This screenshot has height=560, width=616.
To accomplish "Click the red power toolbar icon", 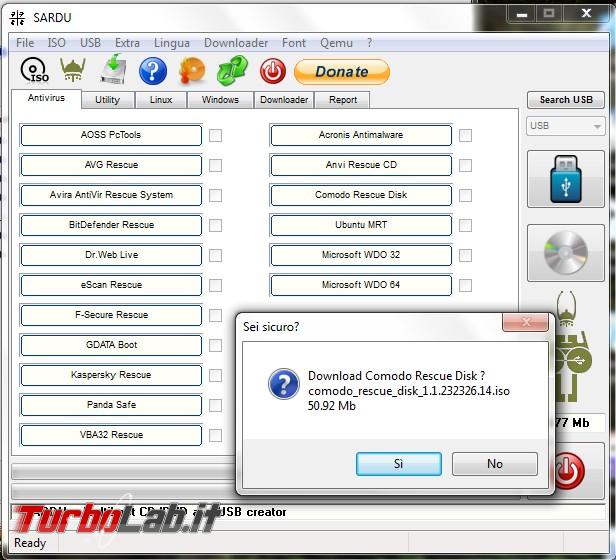I will point(273,71).
